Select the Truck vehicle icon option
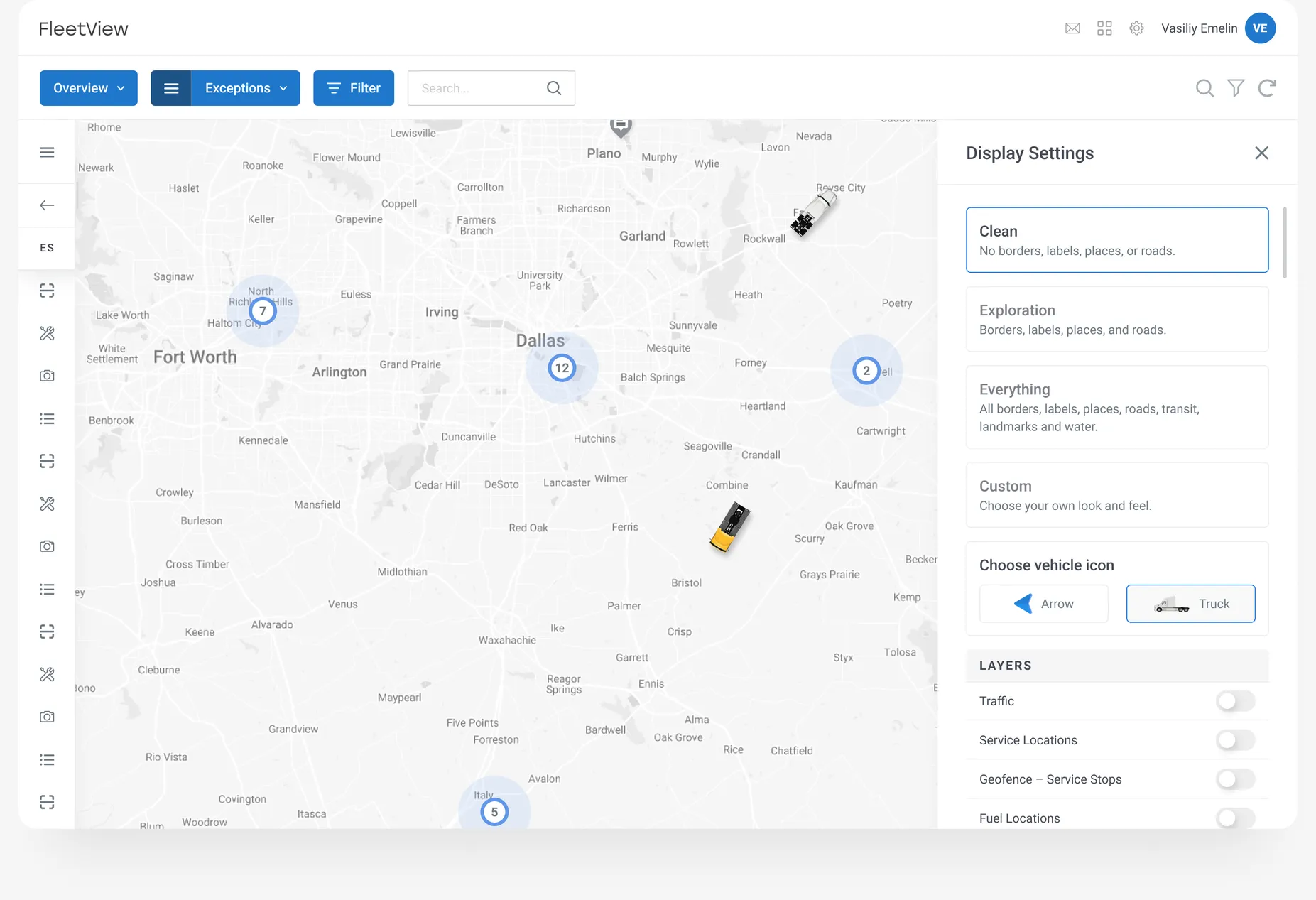 pyautogui.click(x=1190, y=604)
